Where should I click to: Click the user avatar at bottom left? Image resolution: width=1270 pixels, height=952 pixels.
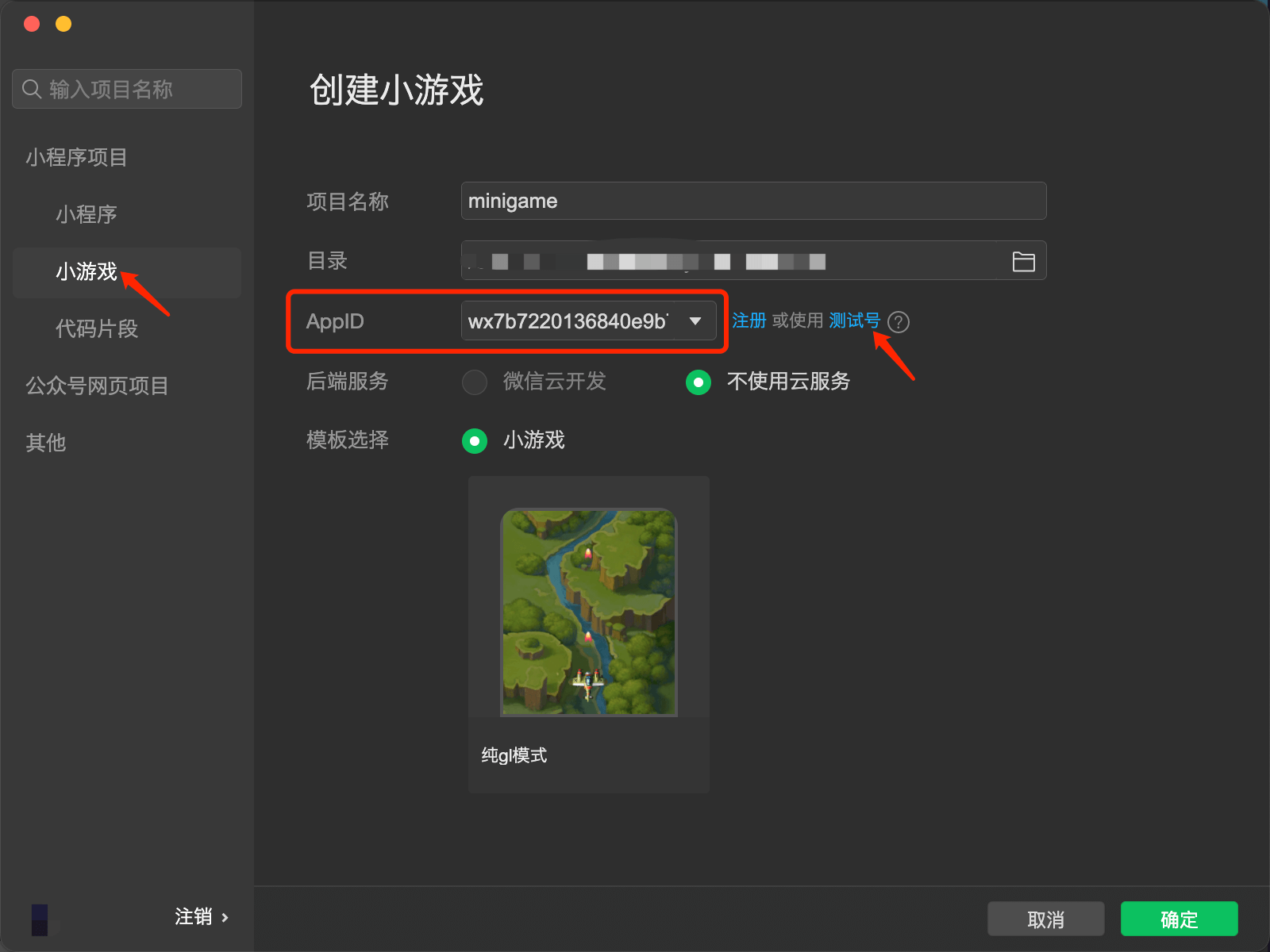coord(40,919)
